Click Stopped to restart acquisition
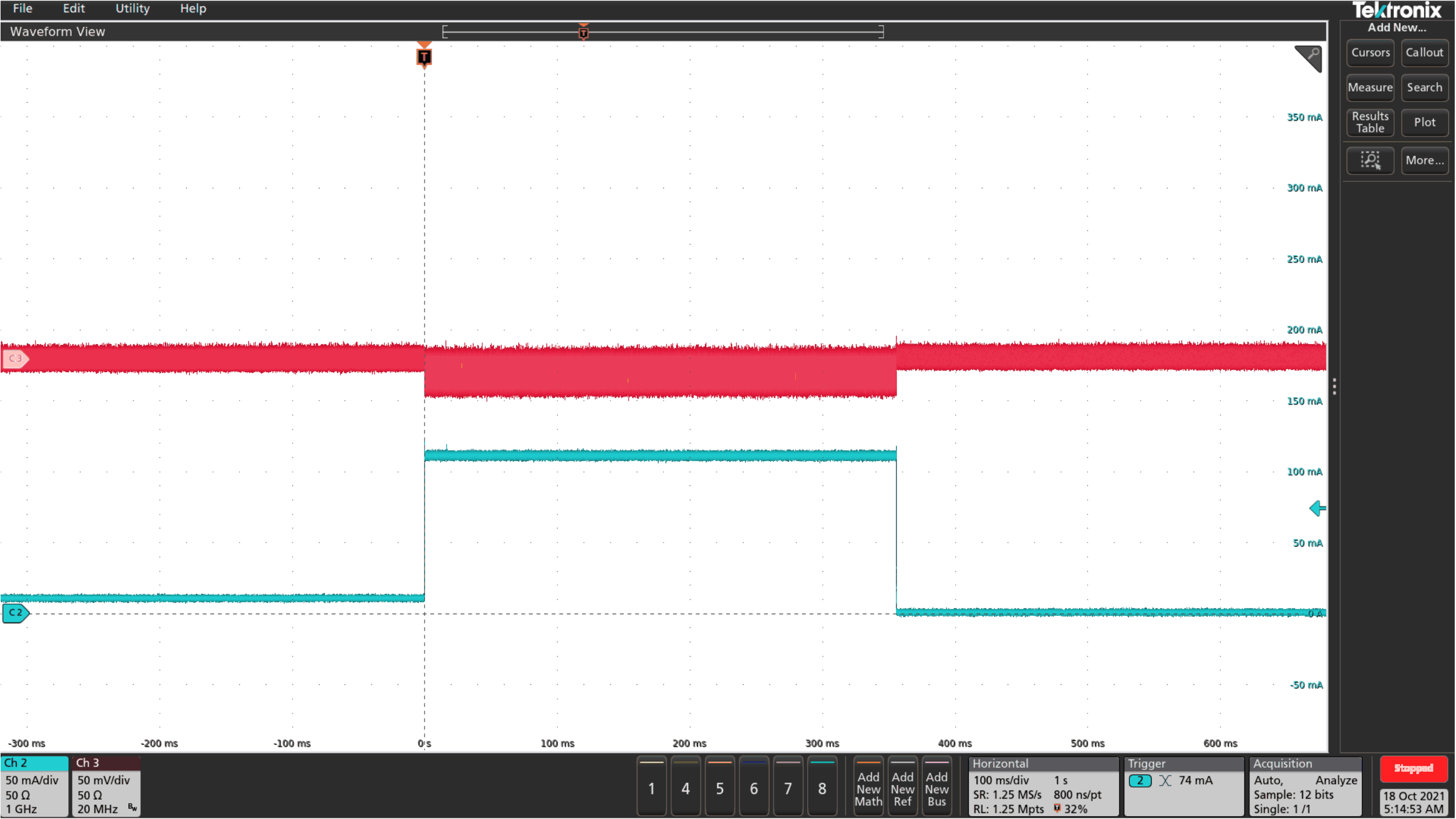 [x=1413, y=769]
